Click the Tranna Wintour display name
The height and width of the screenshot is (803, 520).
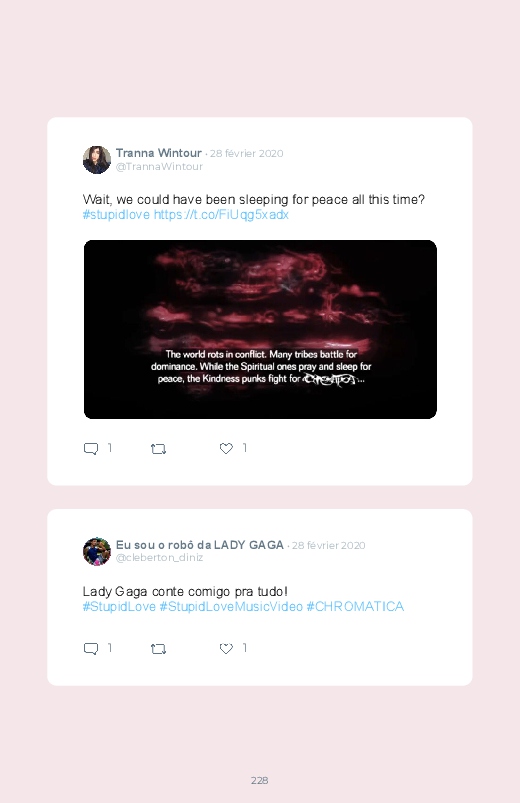159,153
